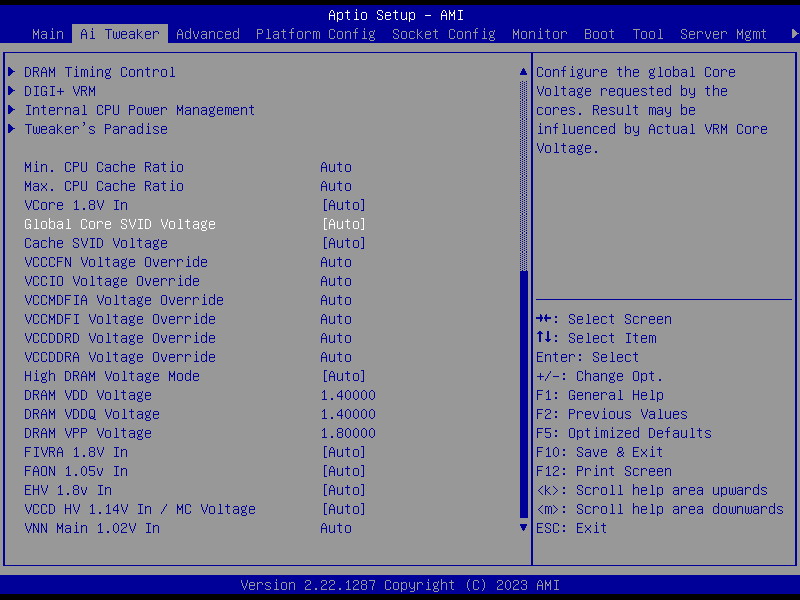800x600 pixels.
Task: Select VCCMDFIA Voltage Override value
Action: point(336,300)
